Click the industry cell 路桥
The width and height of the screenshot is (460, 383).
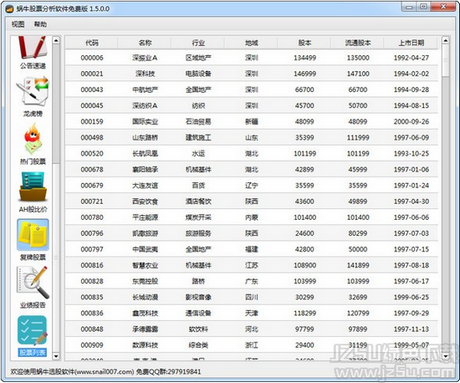[x=198, y=281]
